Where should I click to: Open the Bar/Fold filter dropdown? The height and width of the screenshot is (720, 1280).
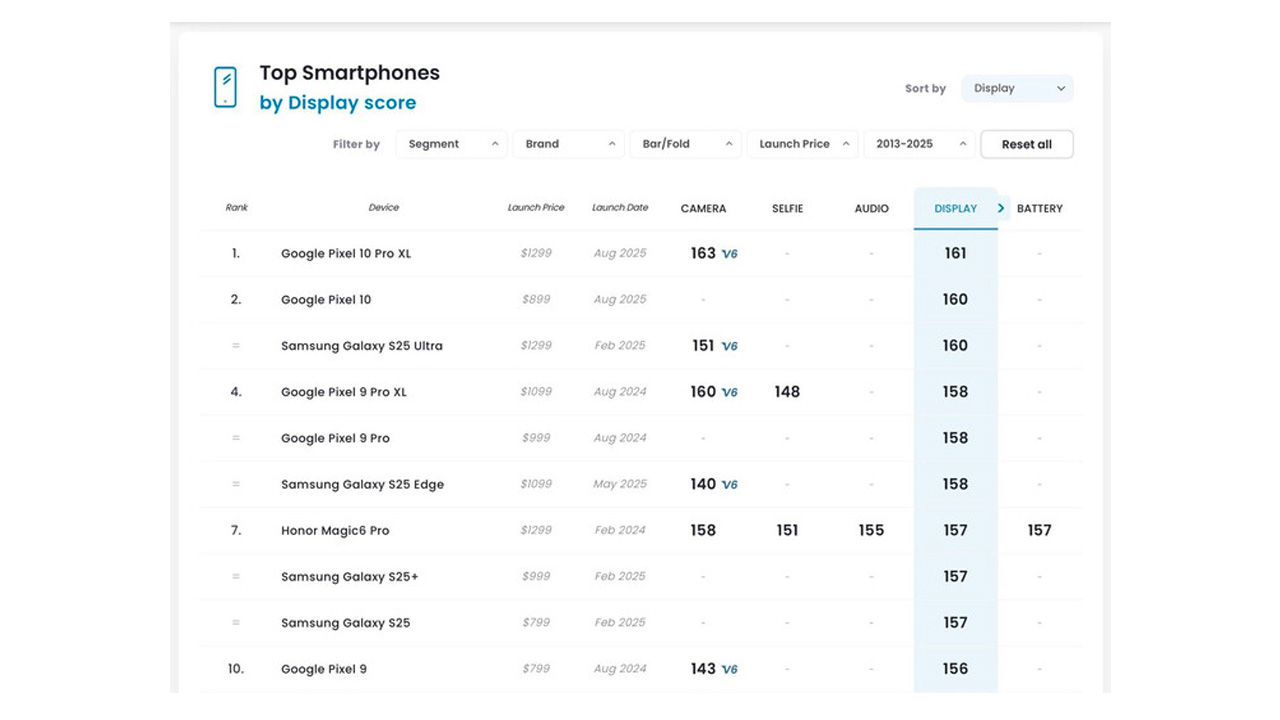pos(686,144)
